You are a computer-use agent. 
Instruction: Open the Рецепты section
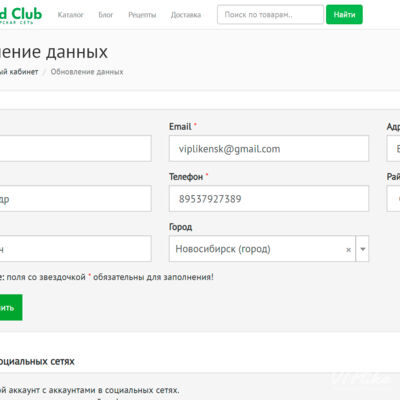(x=142, y=15)
